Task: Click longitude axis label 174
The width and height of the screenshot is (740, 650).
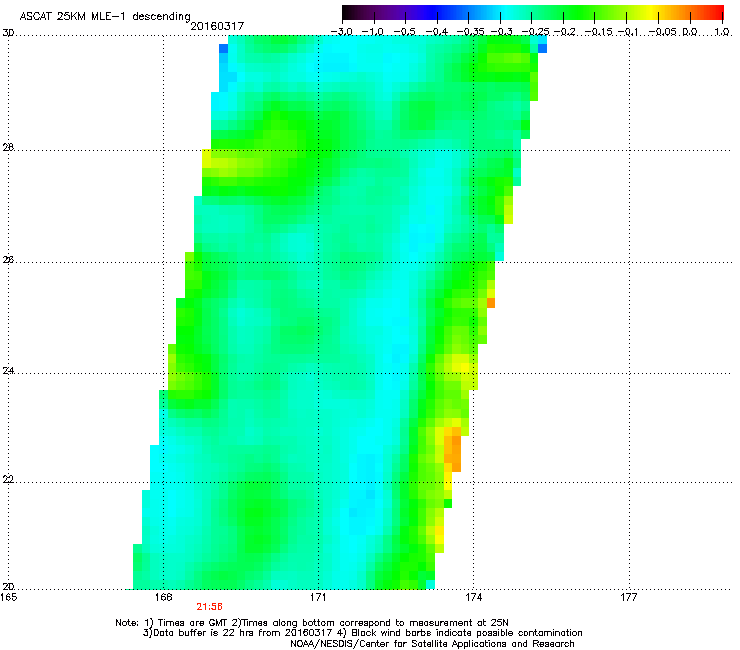Action: click(x=473, y=598)
